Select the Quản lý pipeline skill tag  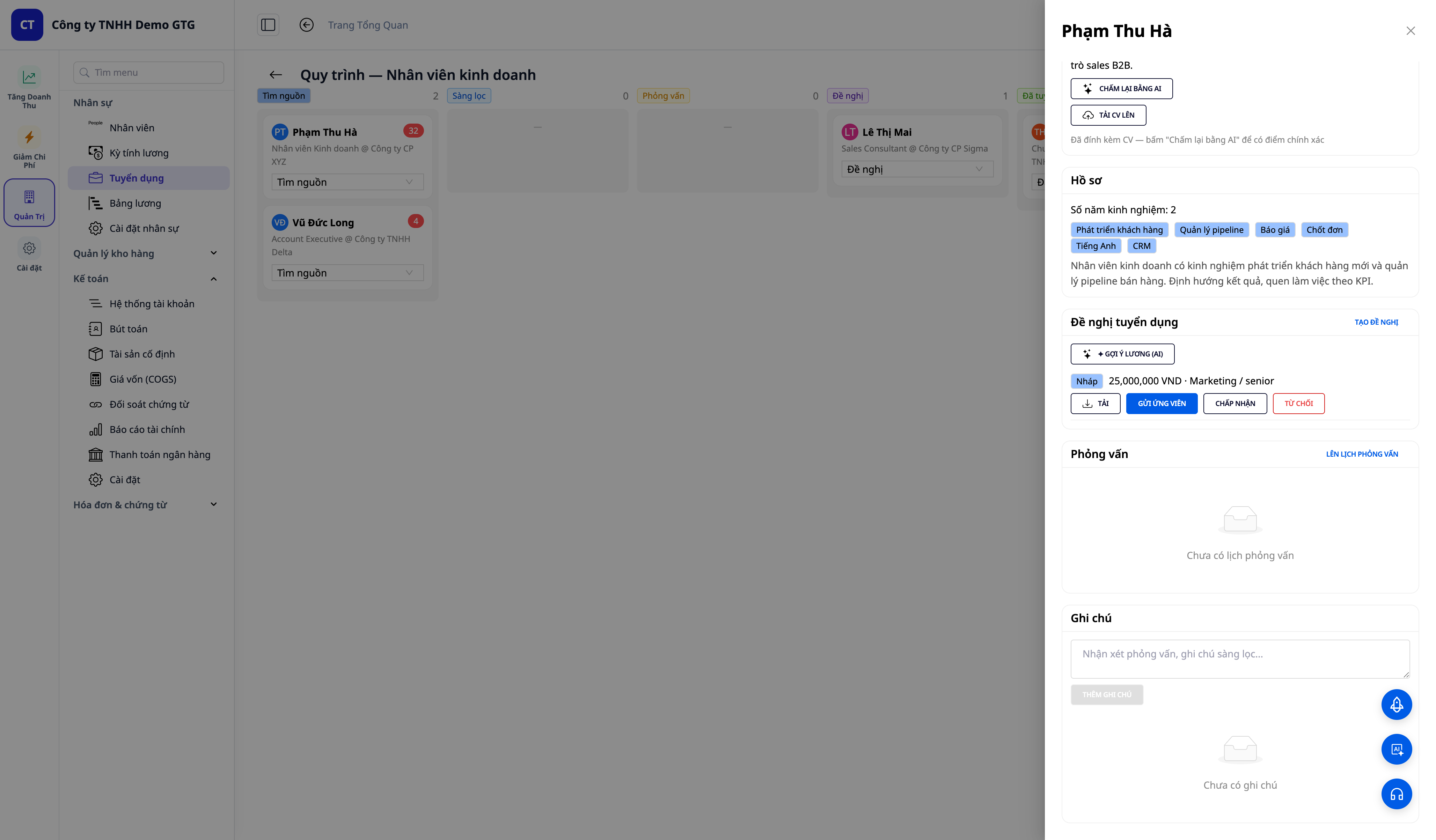point(1211,230)
